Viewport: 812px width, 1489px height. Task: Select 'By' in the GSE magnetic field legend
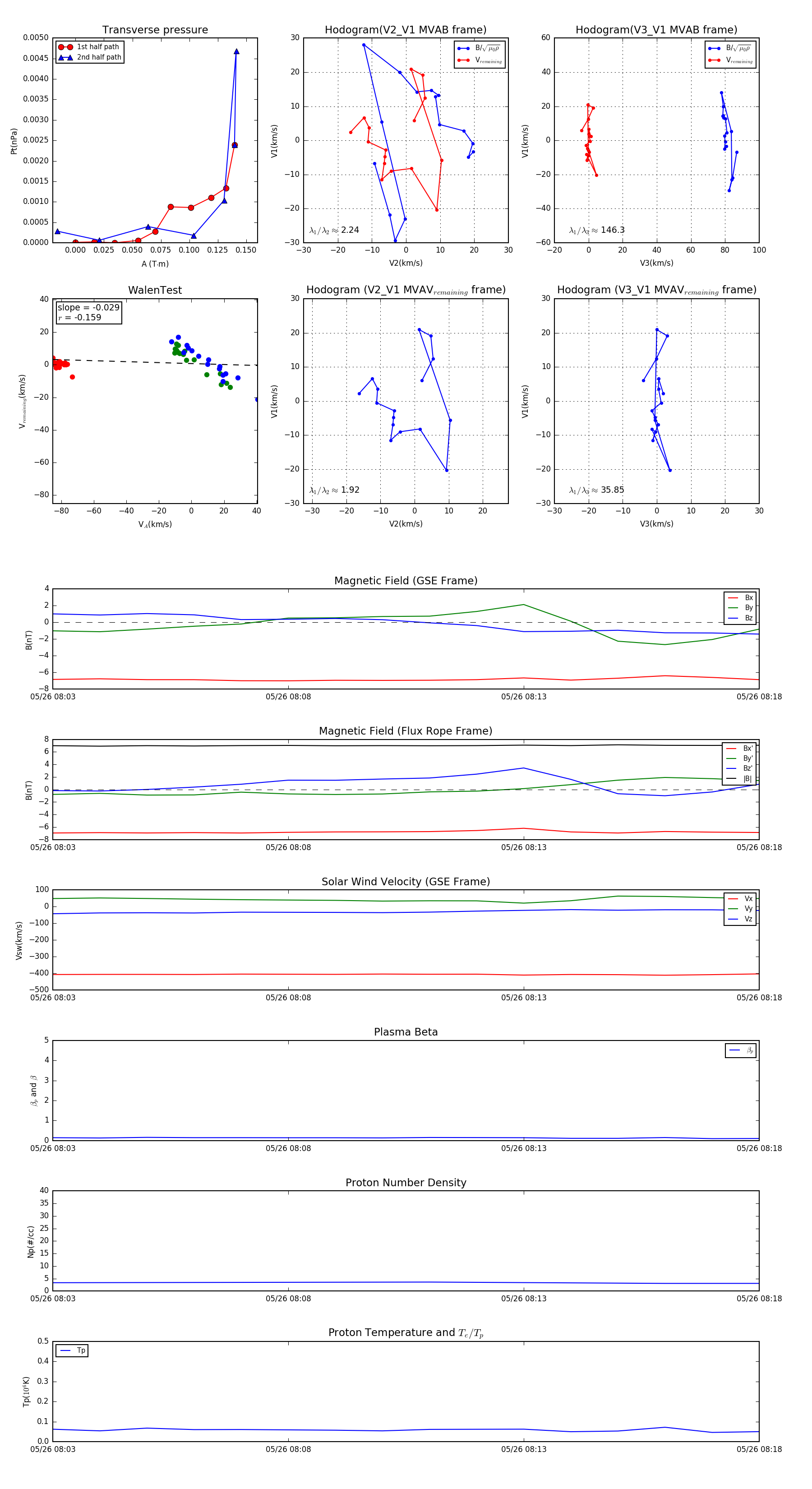(740, 608)
